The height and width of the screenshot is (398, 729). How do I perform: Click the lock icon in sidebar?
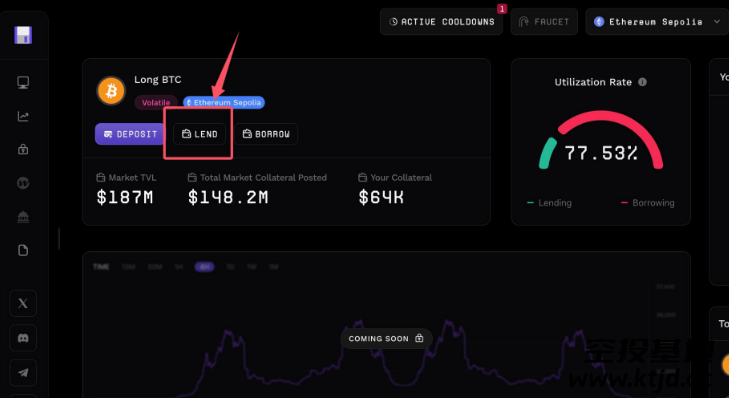pyautogui.click(x=23, y=150)
